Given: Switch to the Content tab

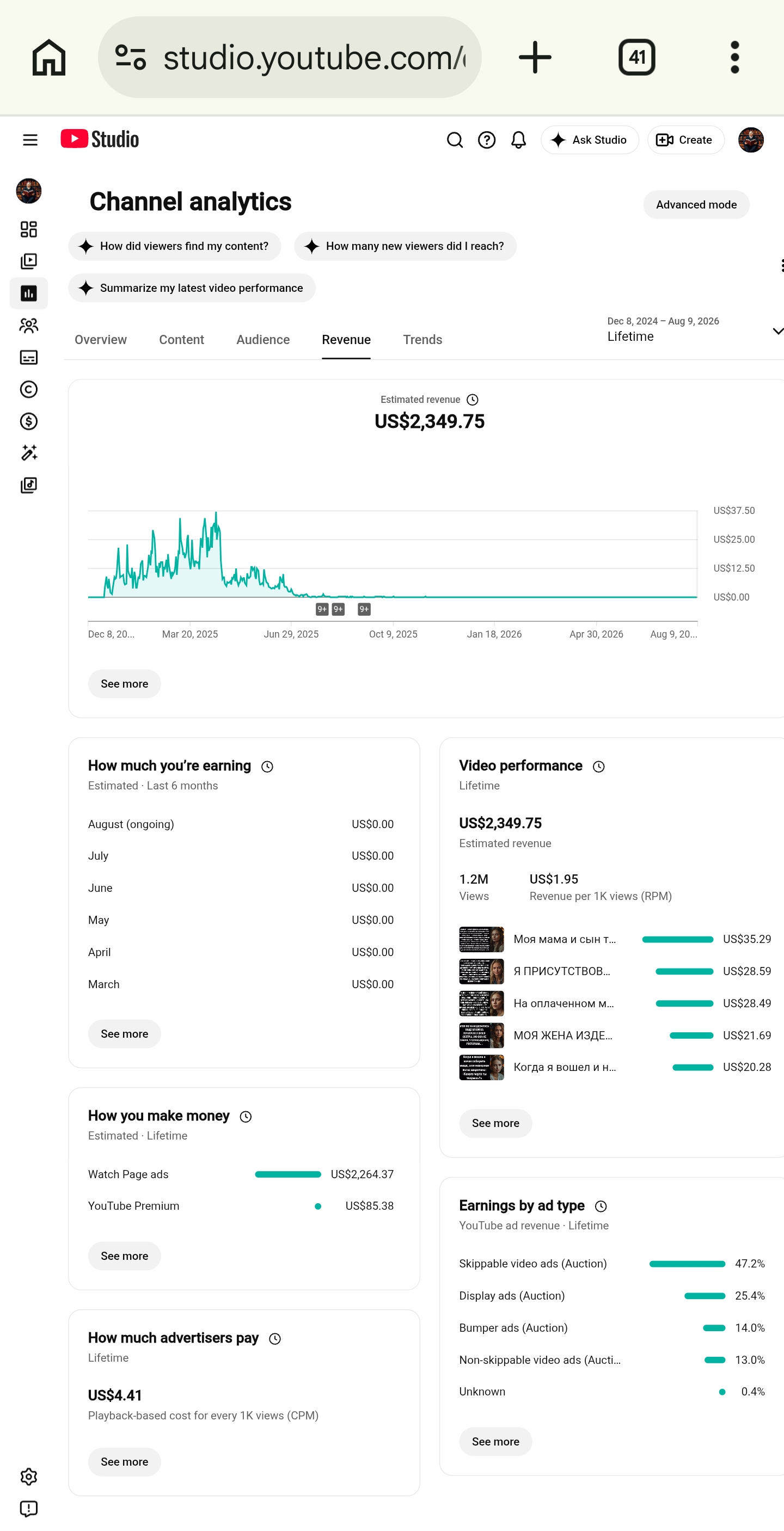Looking at the screenshot, I should point(181,339).
